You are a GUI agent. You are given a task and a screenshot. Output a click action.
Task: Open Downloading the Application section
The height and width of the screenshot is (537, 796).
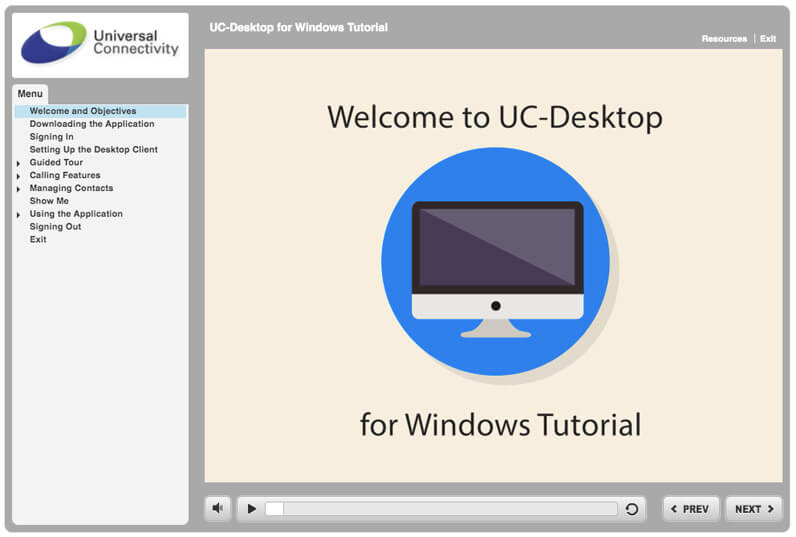[x=92, y=124]
